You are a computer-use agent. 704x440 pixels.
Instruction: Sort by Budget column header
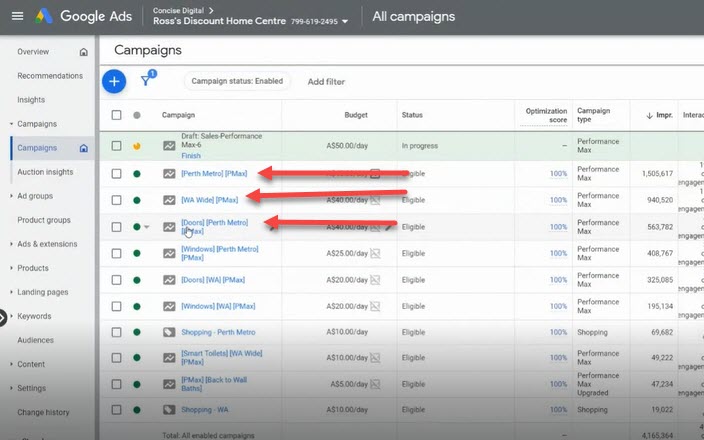point(356,115)
